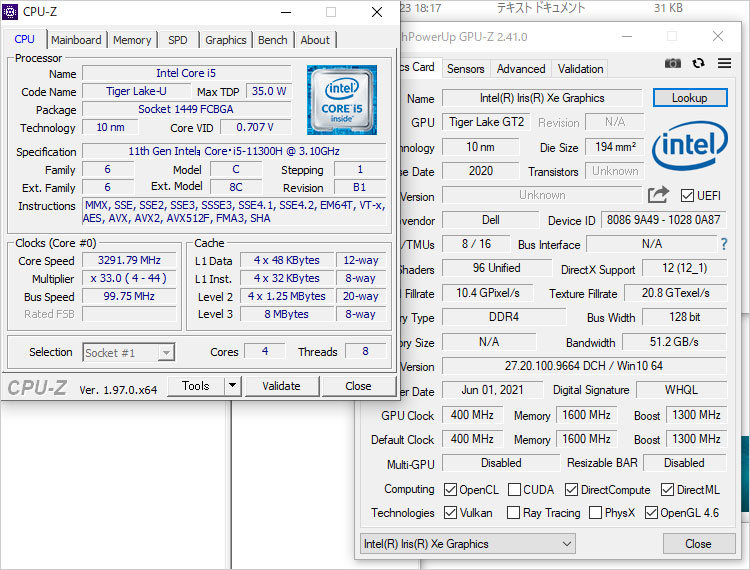Switch to the SPD tab
750x570 pixels.
[x=177, y=40]
